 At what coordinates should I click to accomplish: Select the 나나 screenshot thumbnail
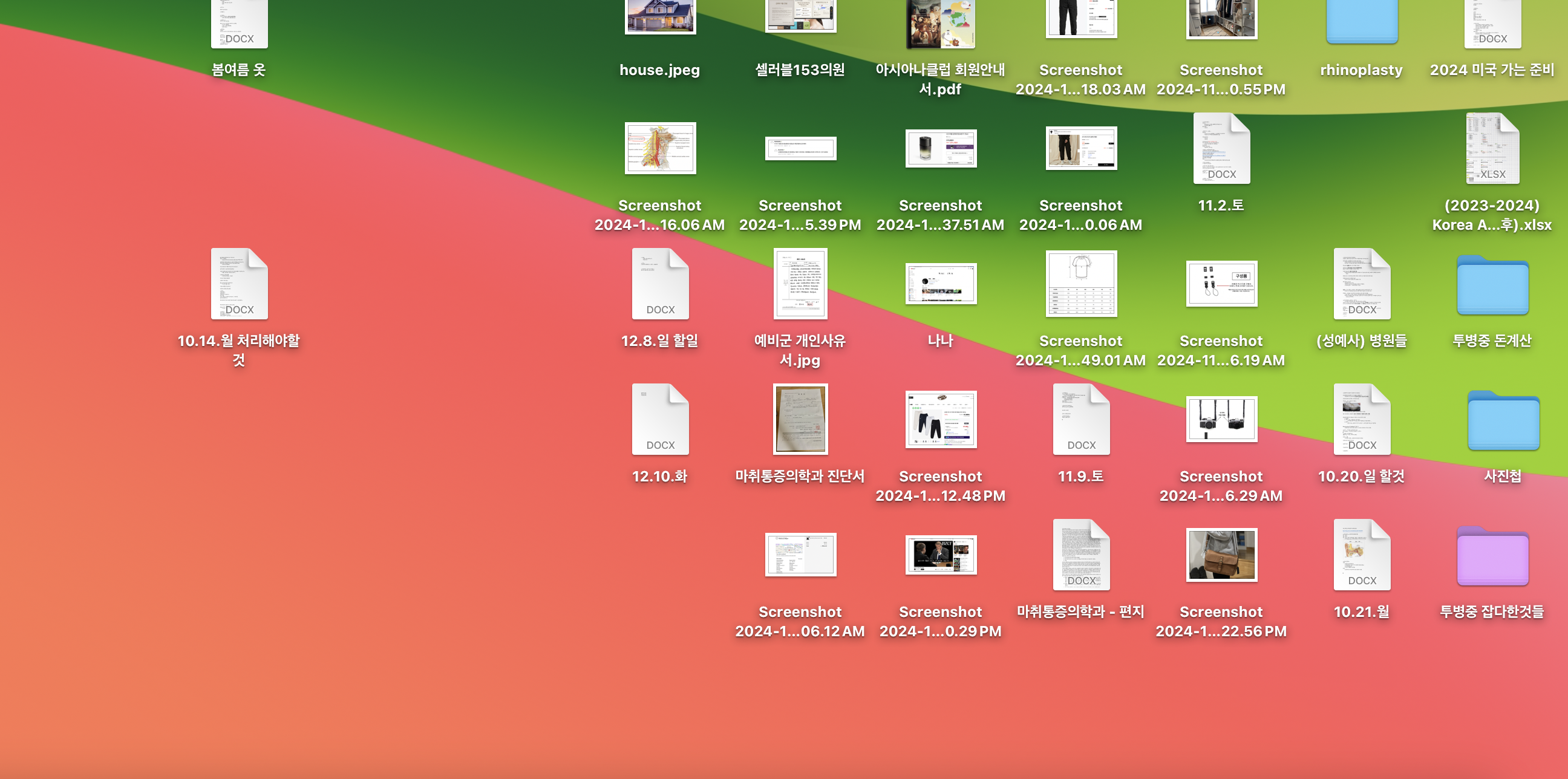click(x=940, y=284)
